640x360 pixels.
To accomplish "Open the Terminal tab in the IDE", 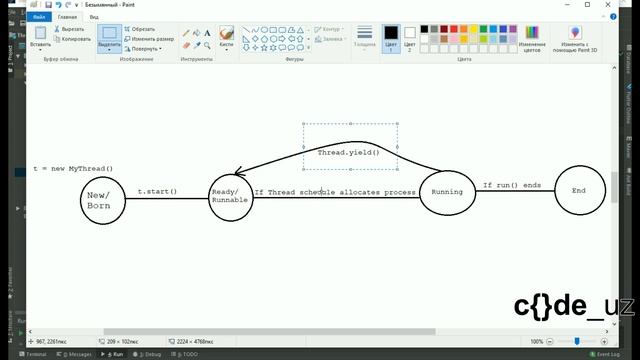I will point(33,354).
